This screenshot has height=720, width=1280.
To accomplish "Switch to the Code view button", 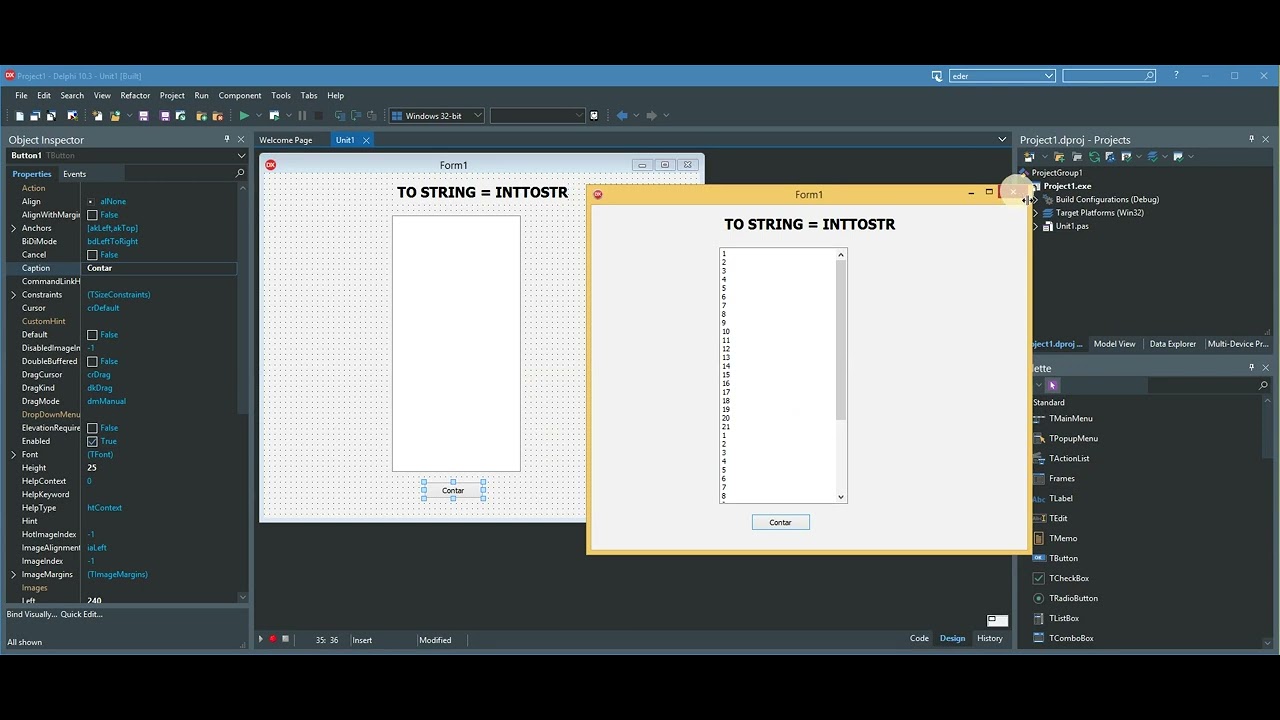I will (x=919, y=638).
